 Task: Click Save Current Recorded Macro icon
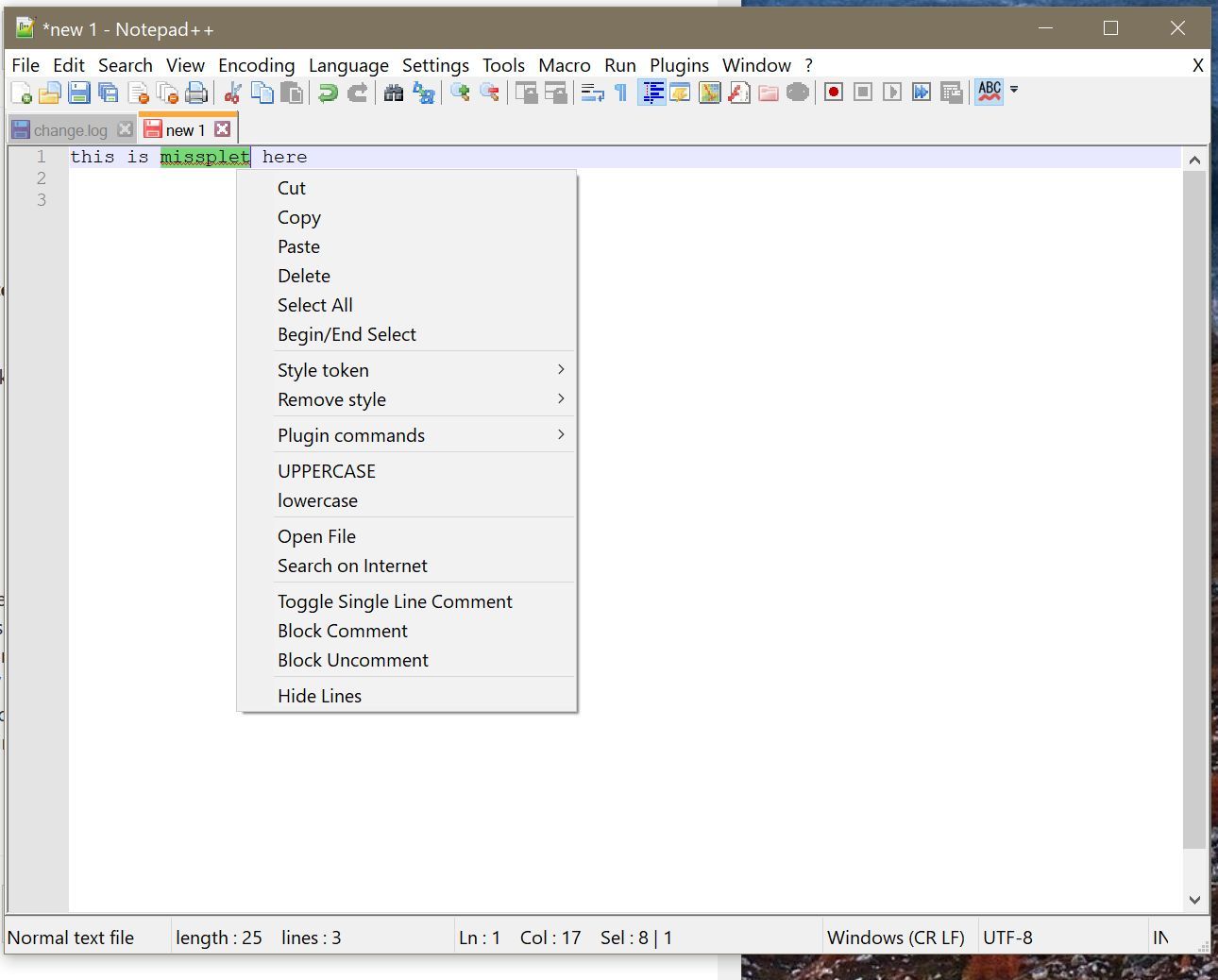point(951,93)
